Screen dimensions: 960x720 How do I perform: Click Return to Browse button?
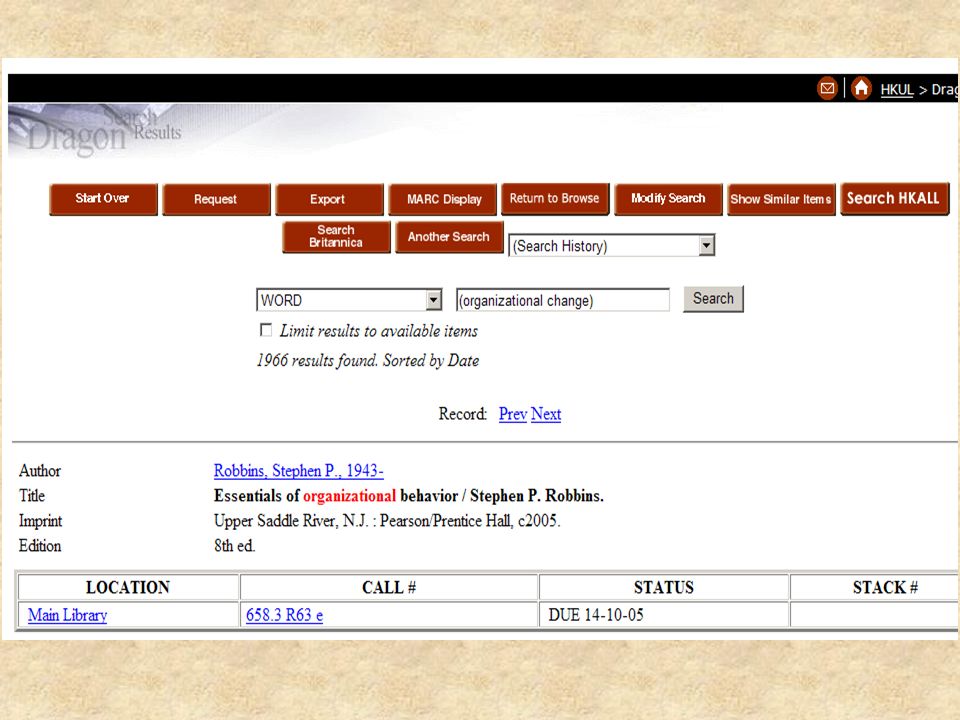(555, 198)
